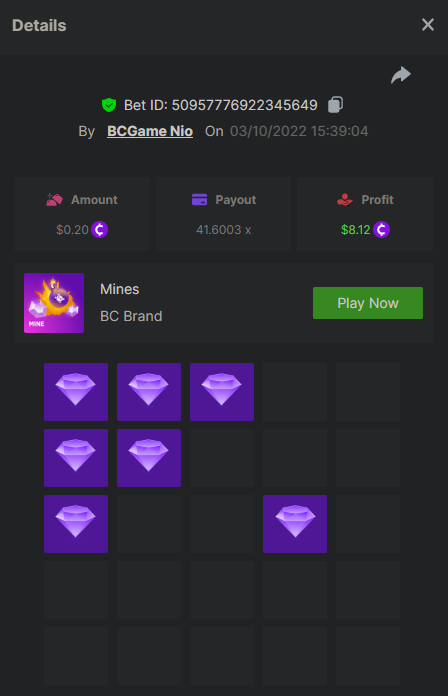Click the Play Now button

tap(368, 303)
